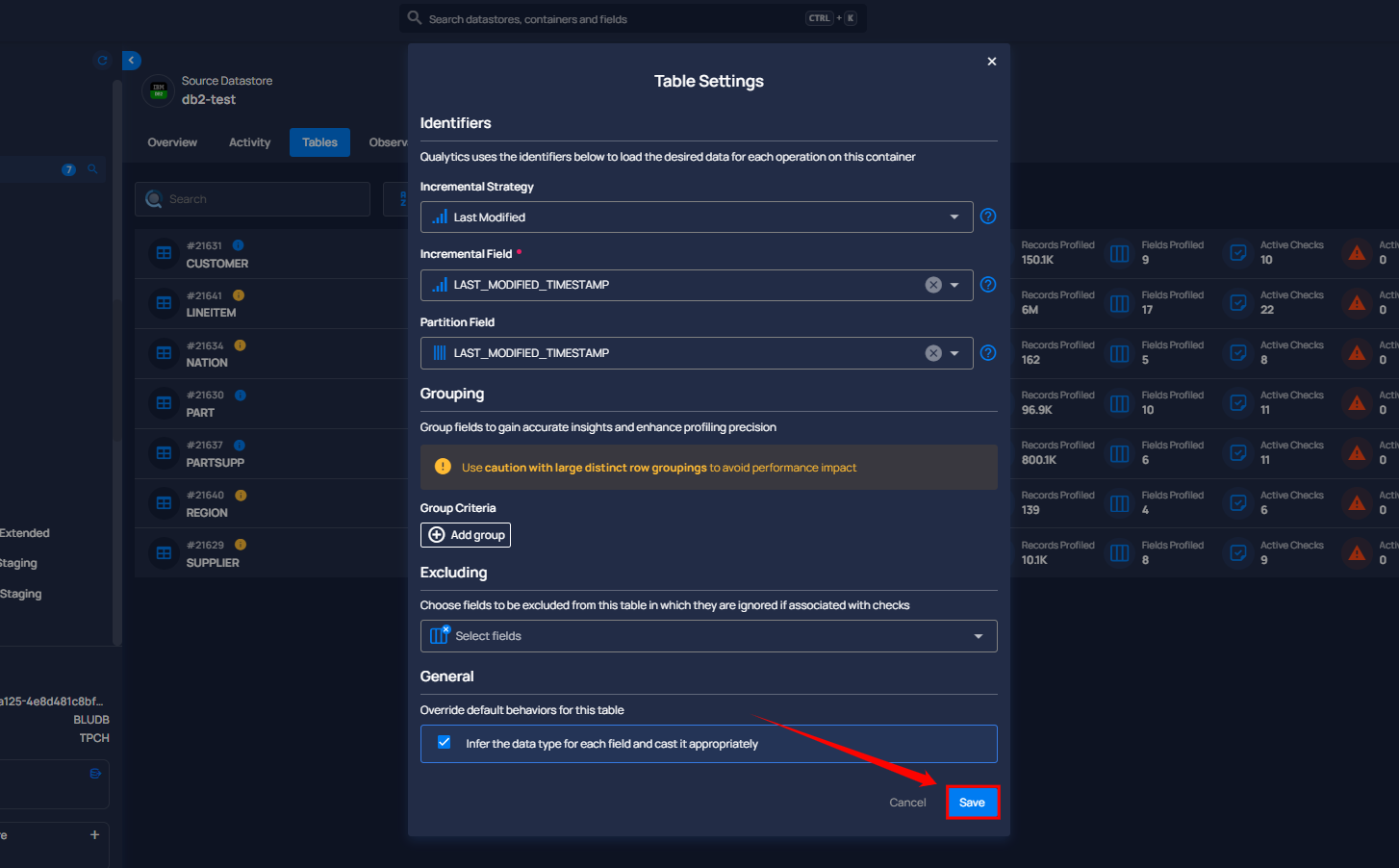This screenshot has height=868, width=1399.
Task: Click the tables Search field
Action: [x=252, y=199]
